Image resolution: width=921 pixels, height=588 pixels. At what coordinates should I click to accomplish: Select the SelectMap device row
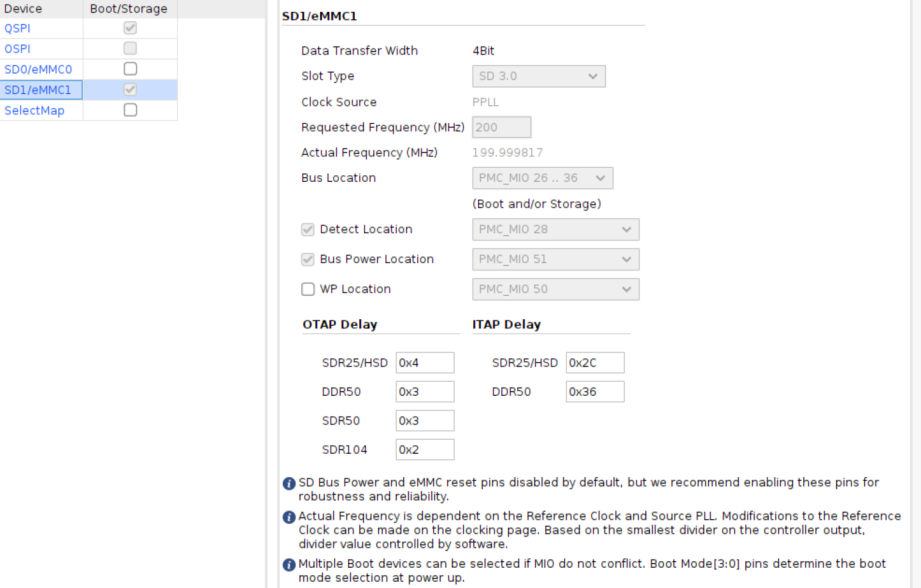[89, 110]
